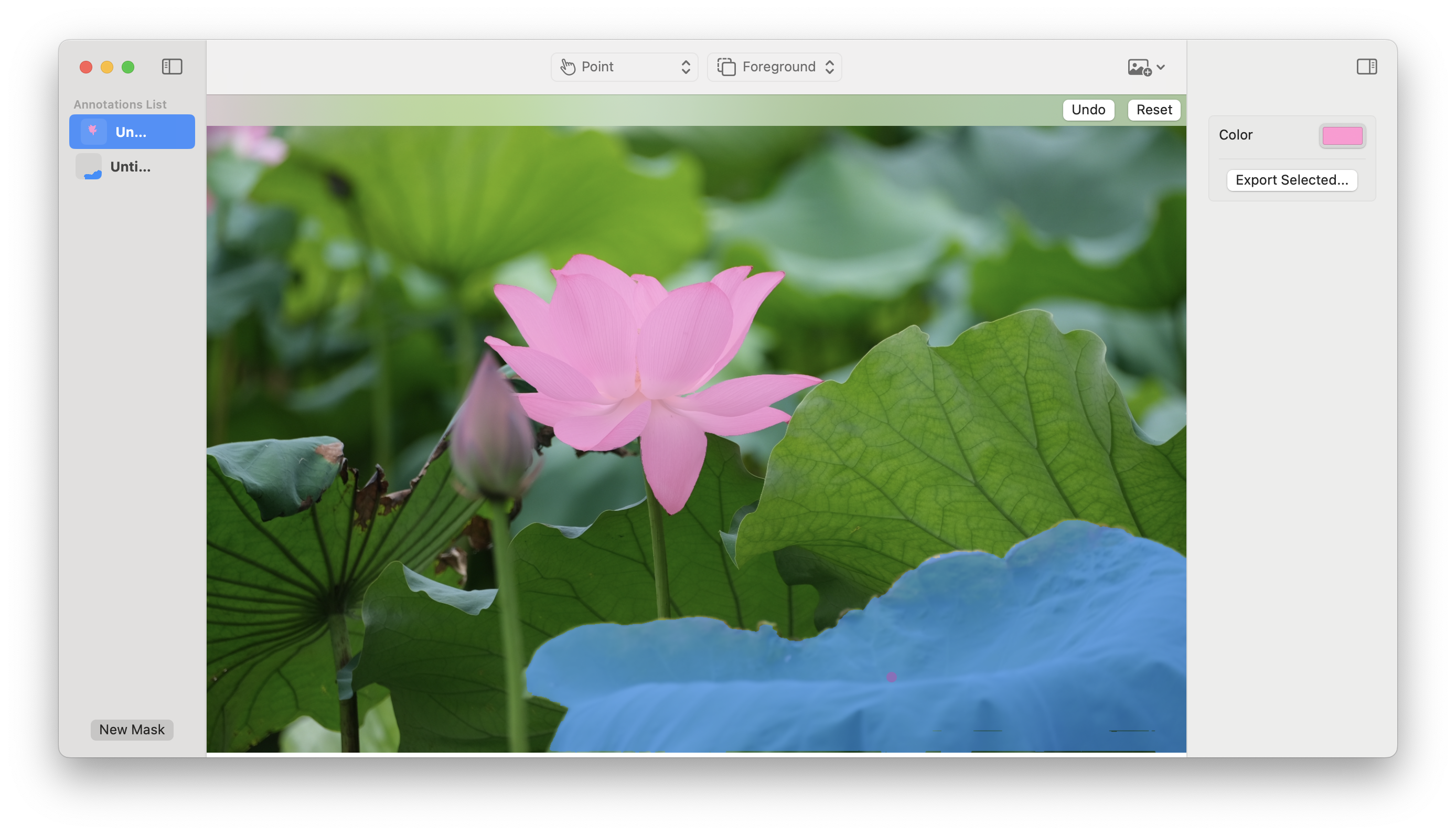Click the Export Selected button
The width and height of the screenshot is (1456, 835).
click(x=1292, y=180)
